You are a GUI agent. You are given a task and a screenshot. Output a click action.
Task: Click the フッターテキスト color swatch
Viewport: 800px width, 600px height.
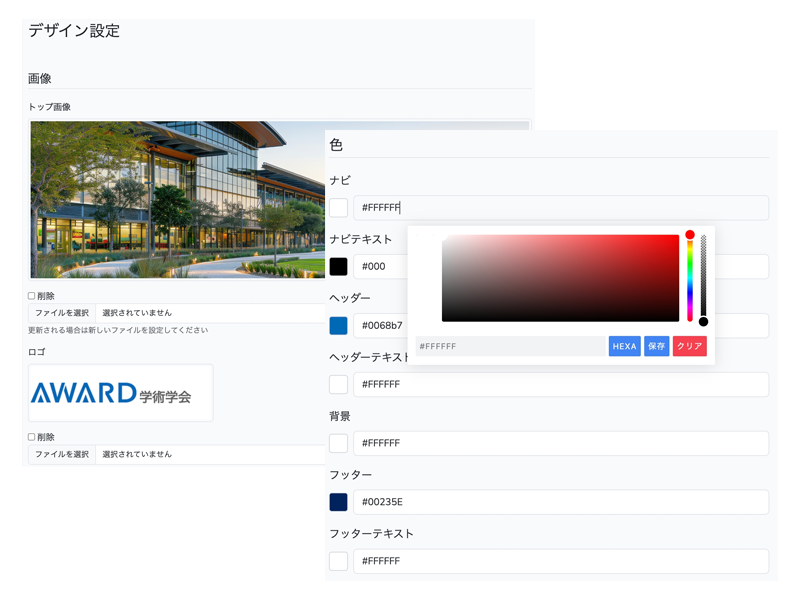pos(339,561)
